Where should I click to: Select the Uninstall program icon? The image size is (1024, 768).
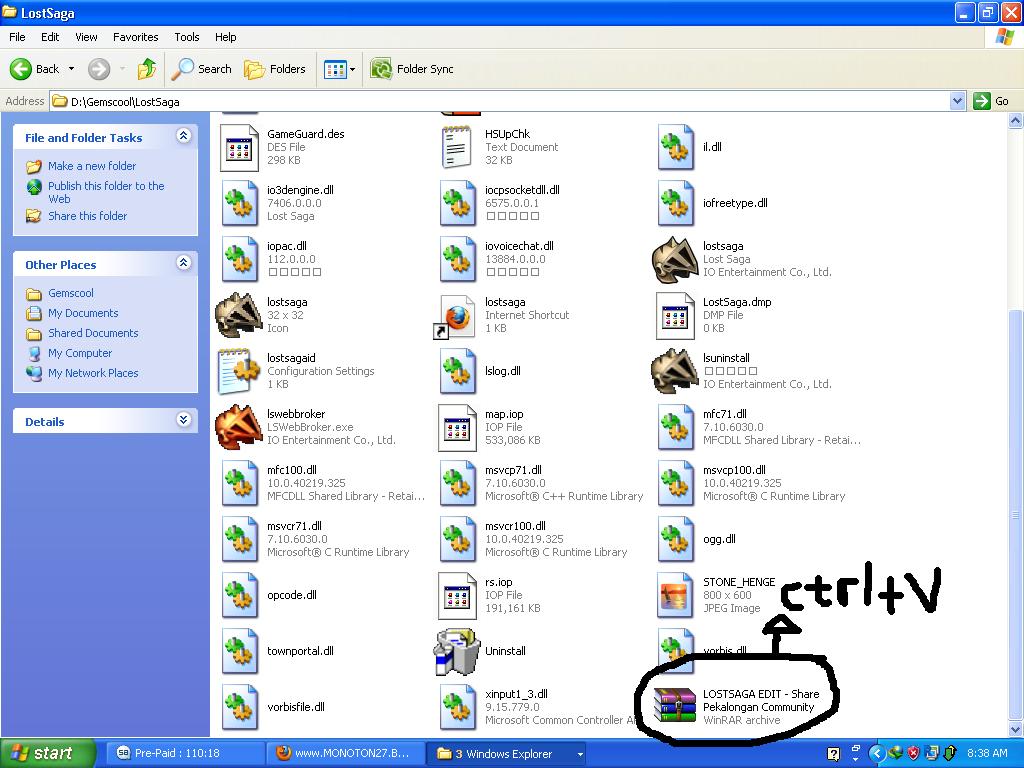pos(457,652)
